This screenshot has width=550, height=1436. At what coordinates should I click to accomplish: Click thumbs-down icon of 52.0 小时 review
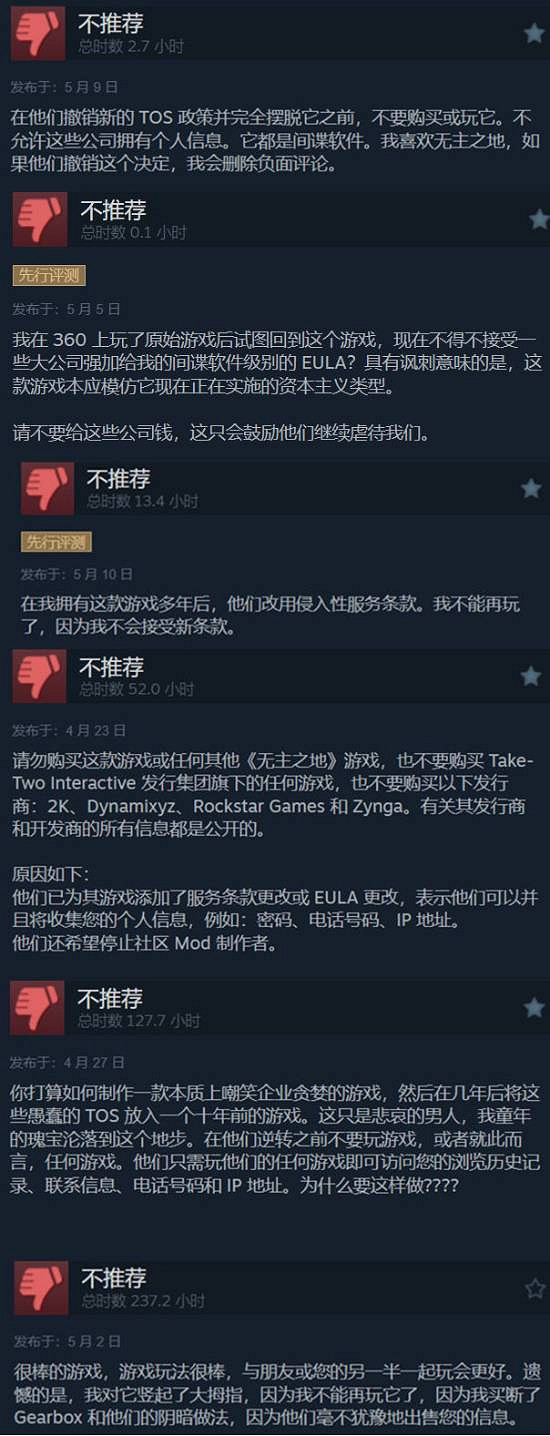coord(39,676)
